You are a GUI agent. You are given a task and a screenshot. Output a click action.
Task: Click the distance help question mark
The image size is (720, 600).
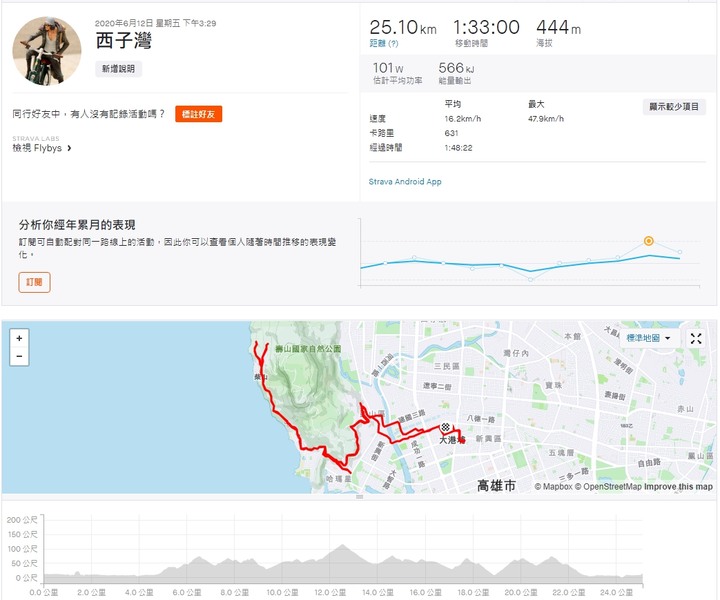pyautogui.click(x=394, y=44)
